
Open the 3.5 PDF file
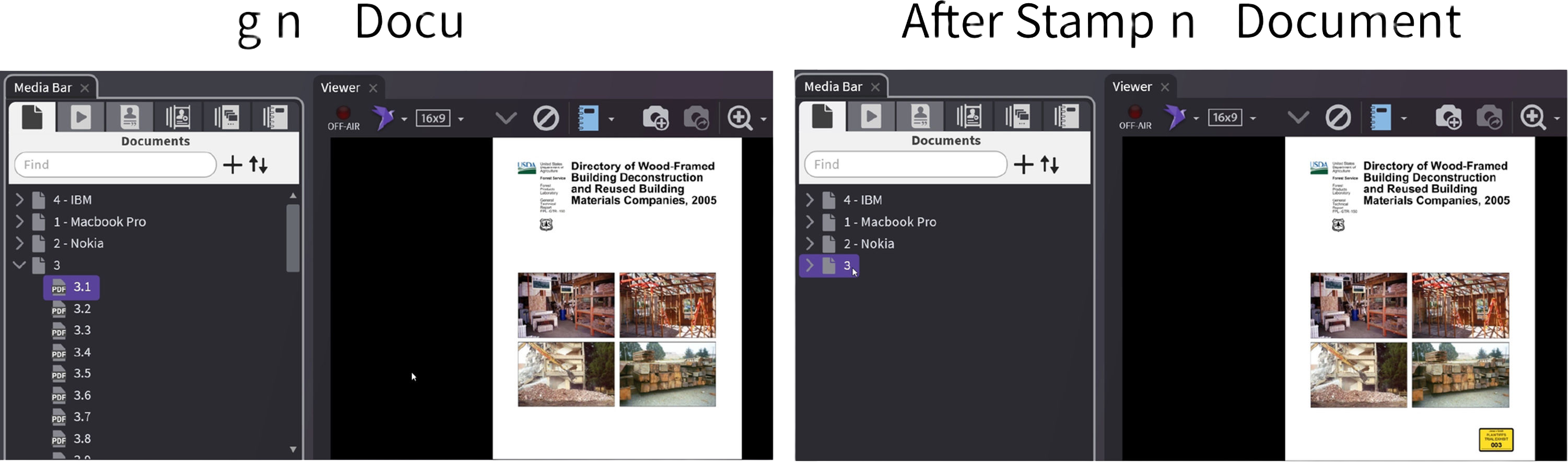point(81,374)
